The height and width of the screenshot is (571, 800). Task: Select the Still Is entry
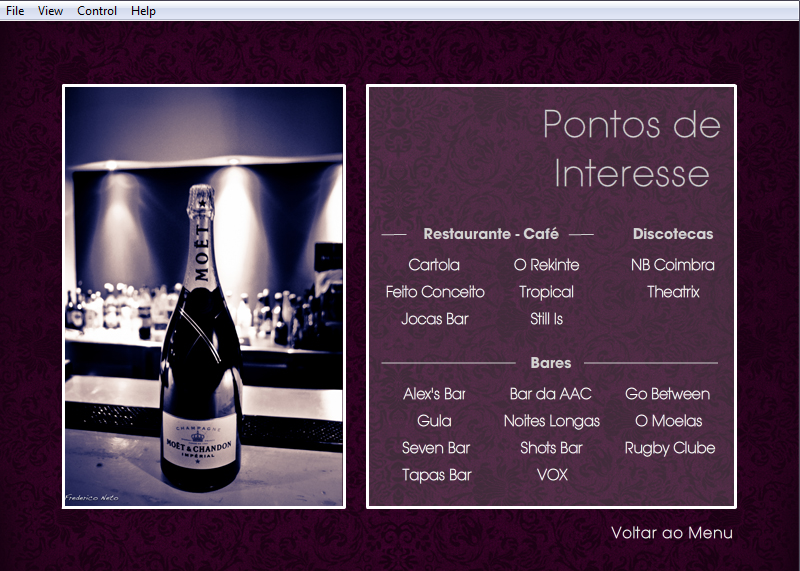pyautogui.click(x=546, y=319)
